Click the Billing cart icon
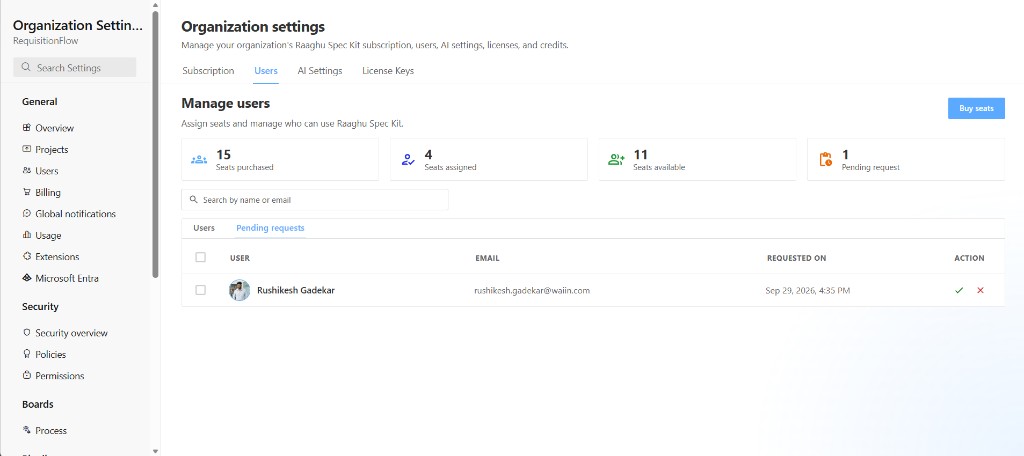The image size is (1024, 456). 27,192
